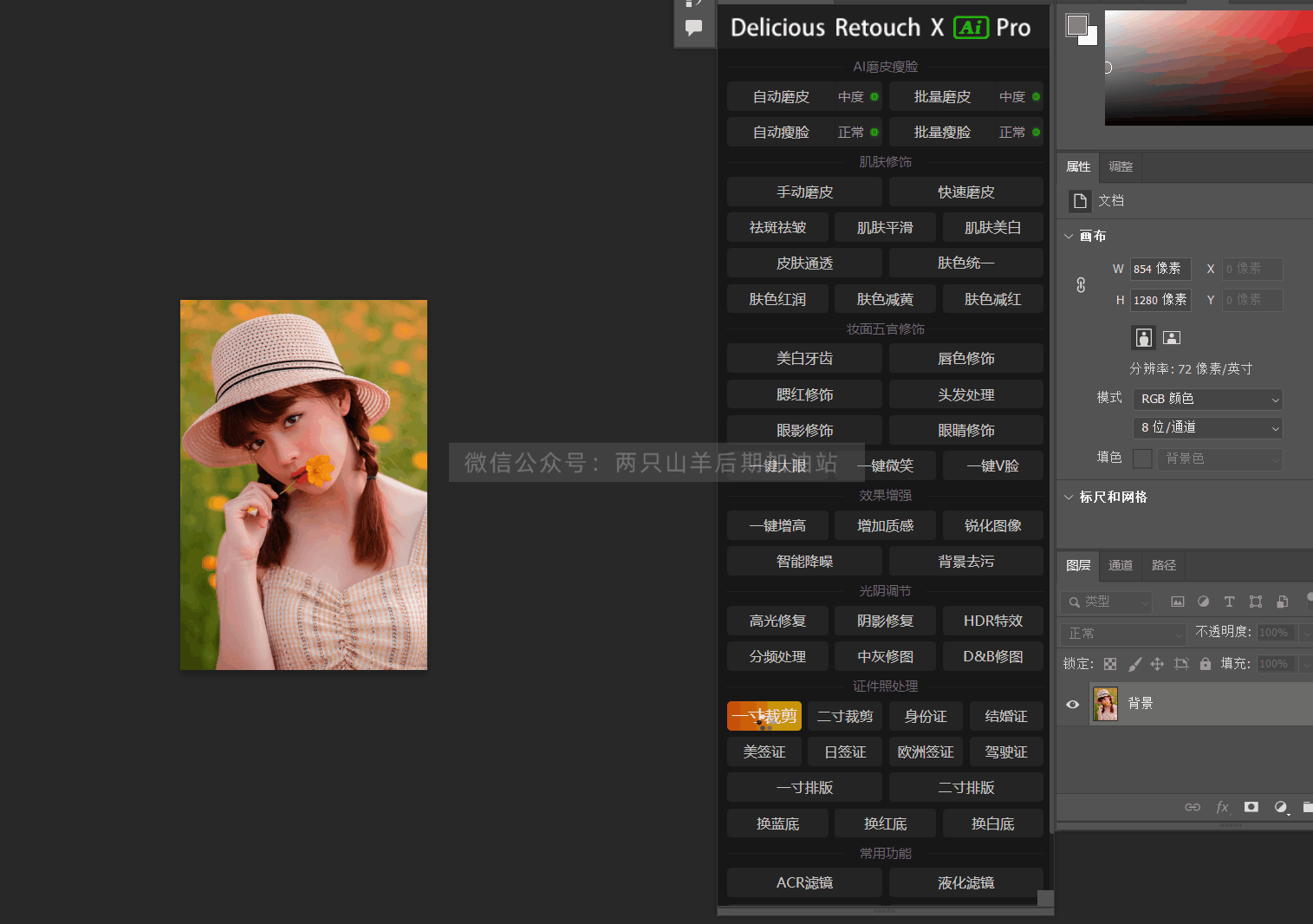Switch to the 通道 tab

coord(1120,565)
